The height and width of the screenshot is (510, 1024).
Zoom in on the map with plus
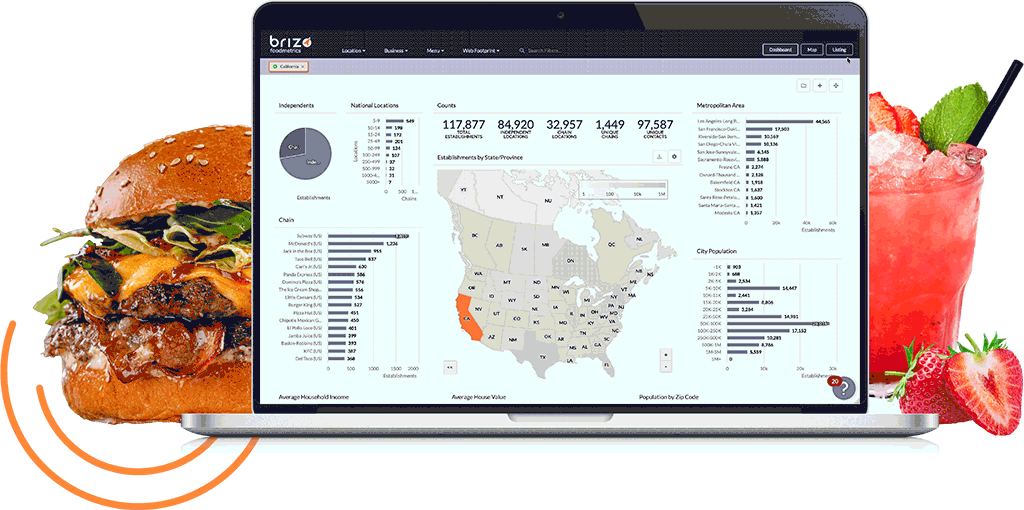point(665,355)
